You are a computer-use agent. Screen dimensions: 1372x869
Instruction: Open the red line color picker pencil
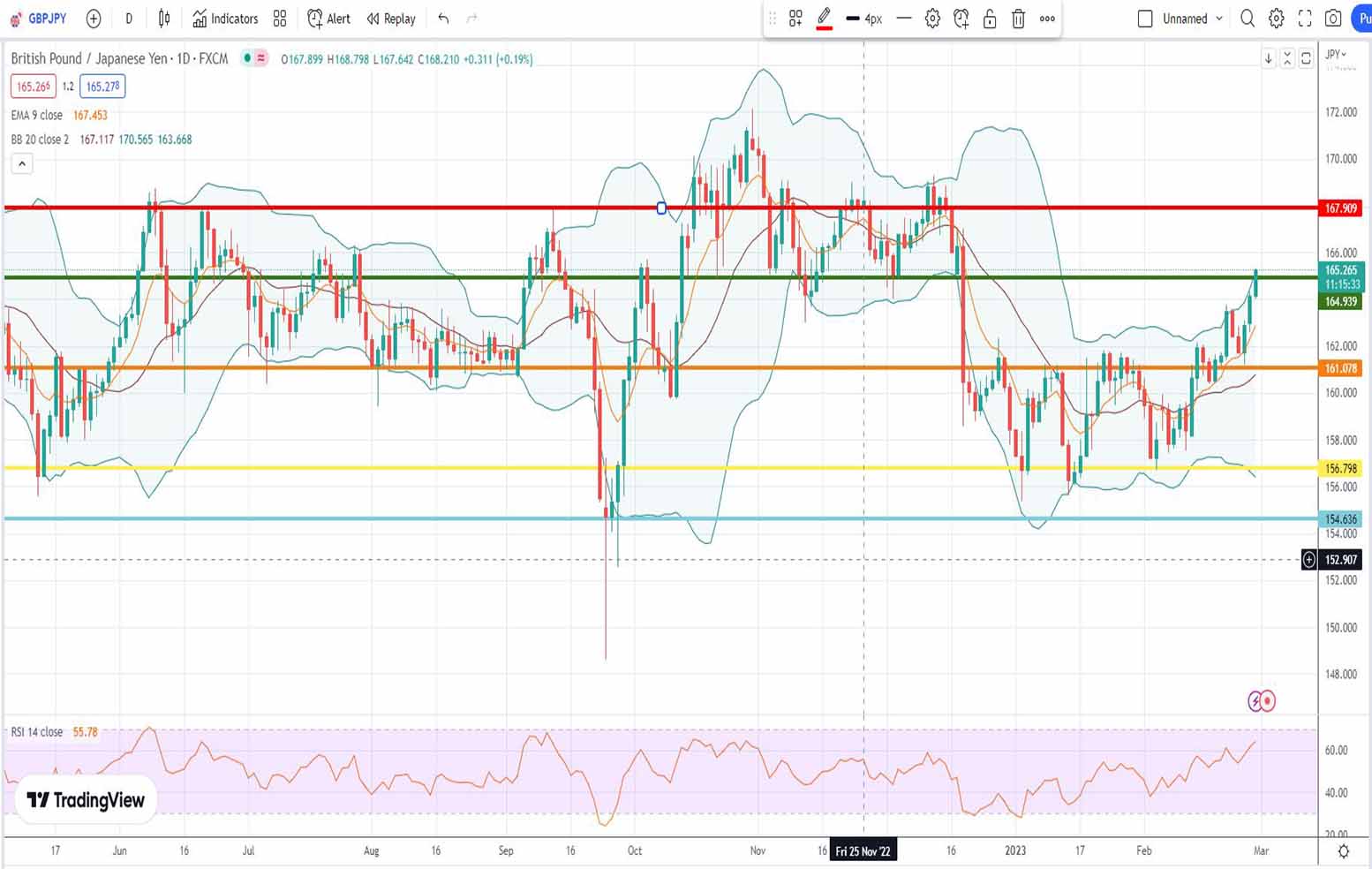[x=824, y=18]
